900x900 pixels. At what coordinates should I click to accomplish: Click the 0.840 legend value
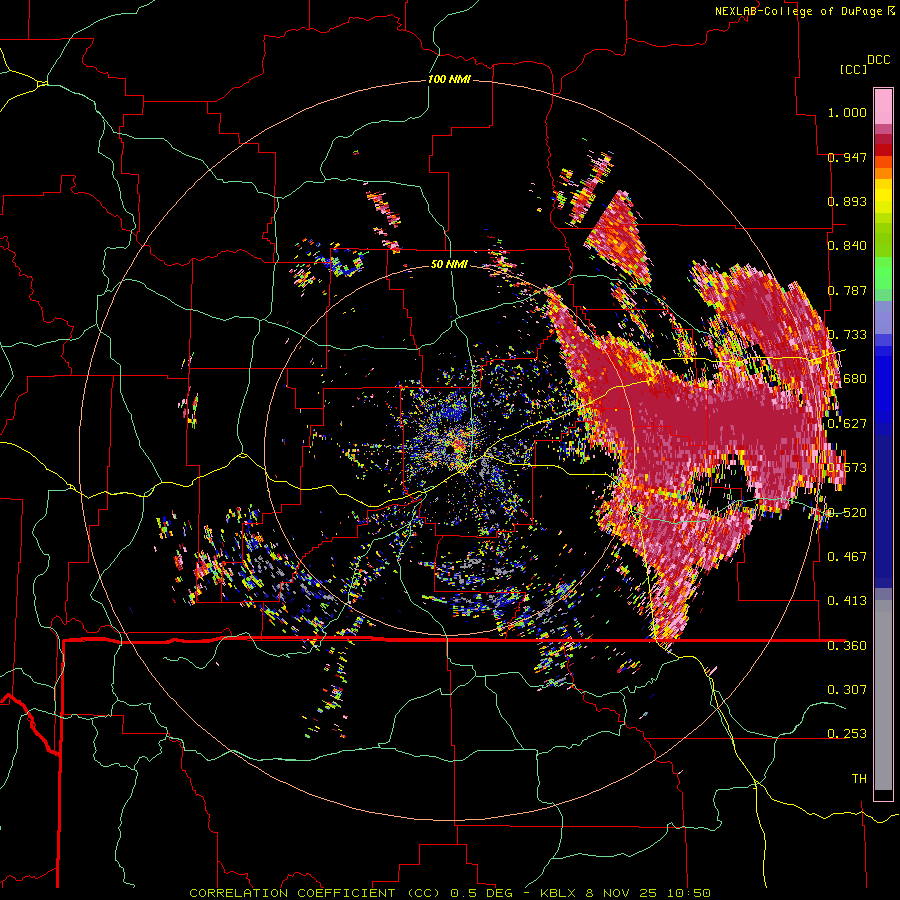point(847,246)
